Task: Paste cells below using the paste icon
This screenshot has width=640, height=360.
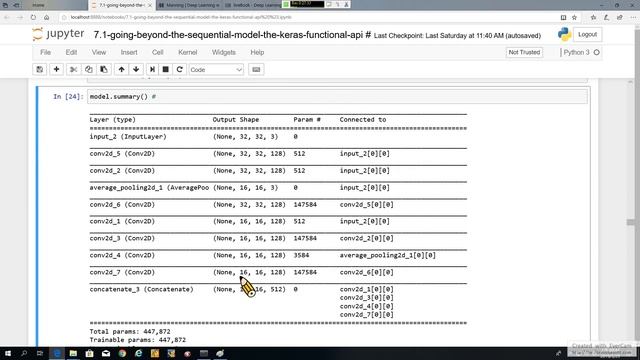Action: (x=104, y=69)
